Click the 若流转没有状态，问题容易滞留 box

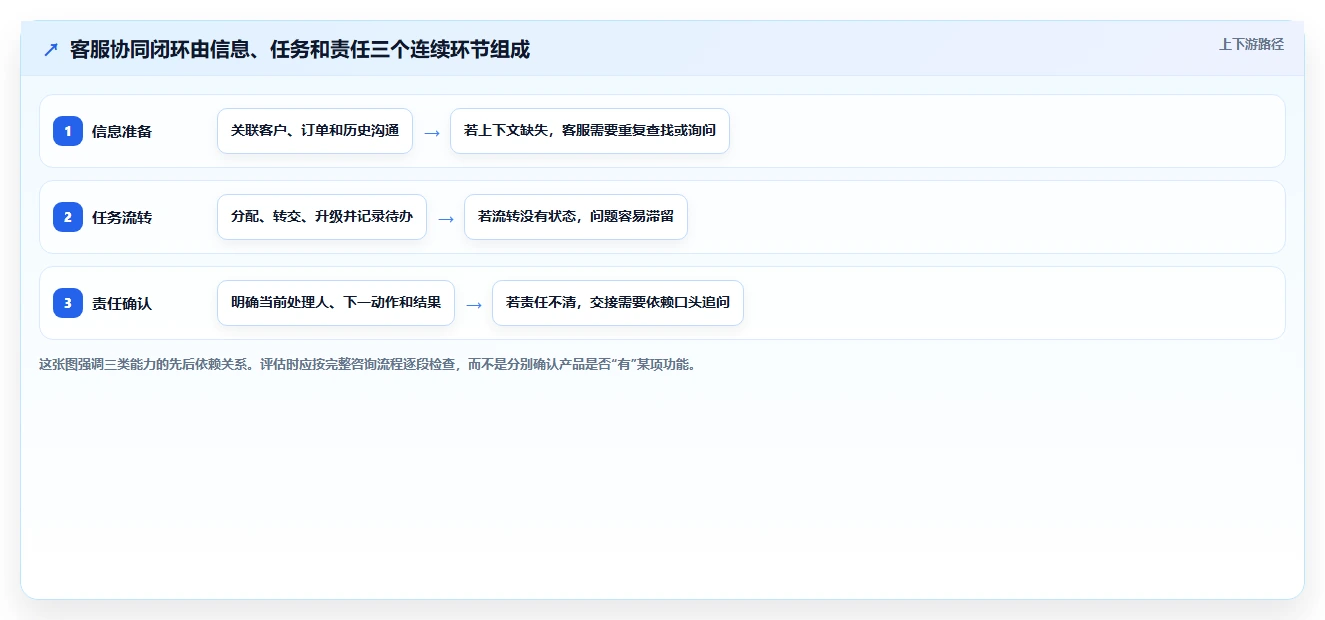[x=576, y=217]
